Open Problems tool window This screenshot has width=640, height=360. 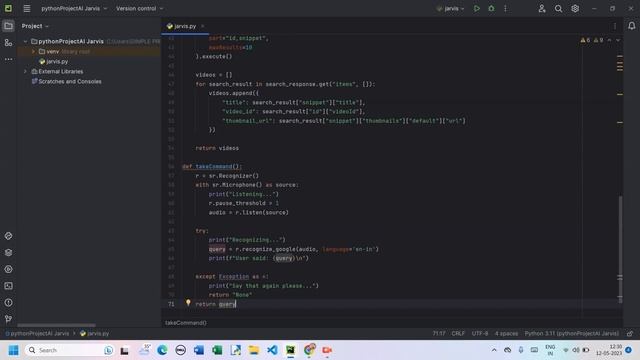coord(8,302)
